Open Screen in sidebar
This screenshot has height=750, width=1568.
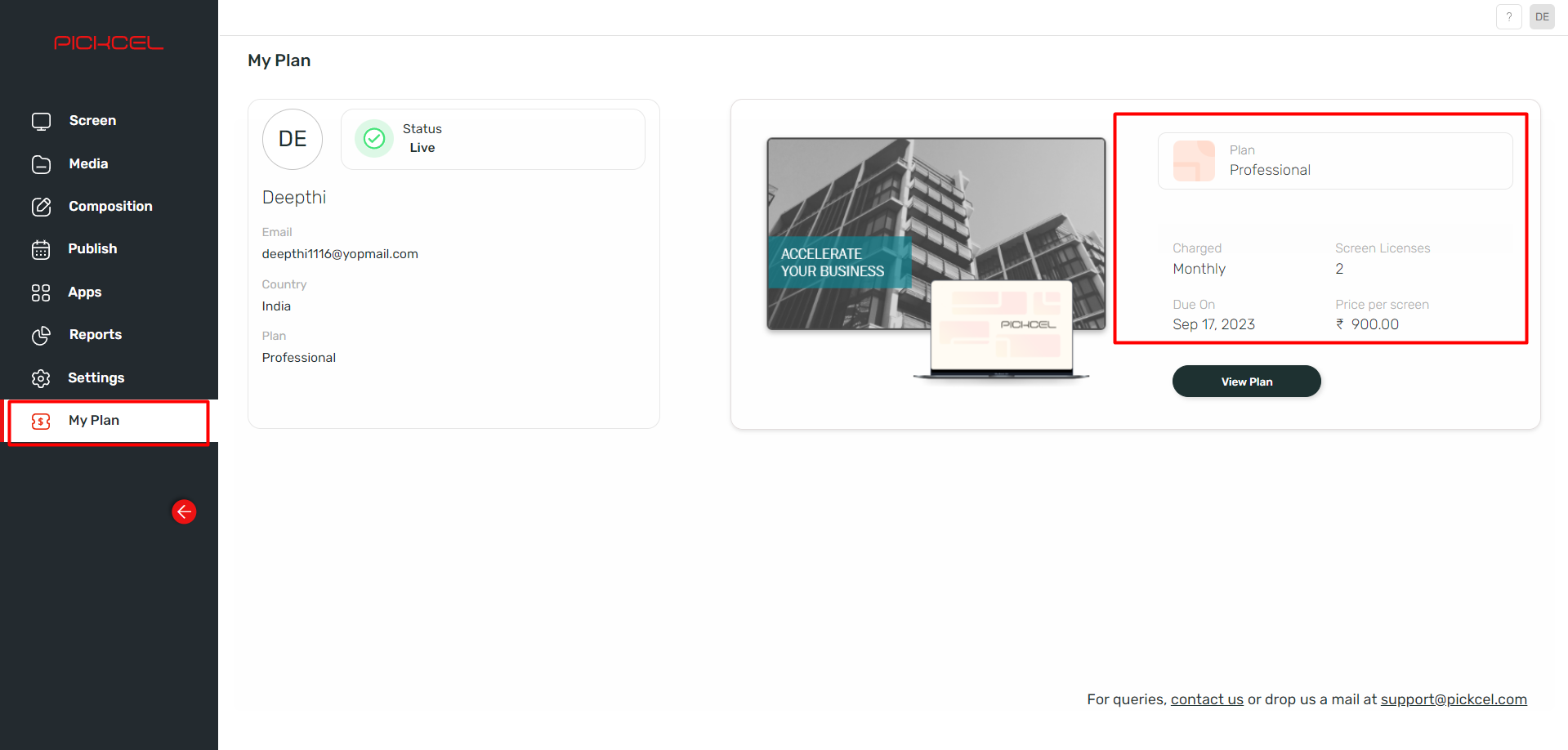click(109, 121)
